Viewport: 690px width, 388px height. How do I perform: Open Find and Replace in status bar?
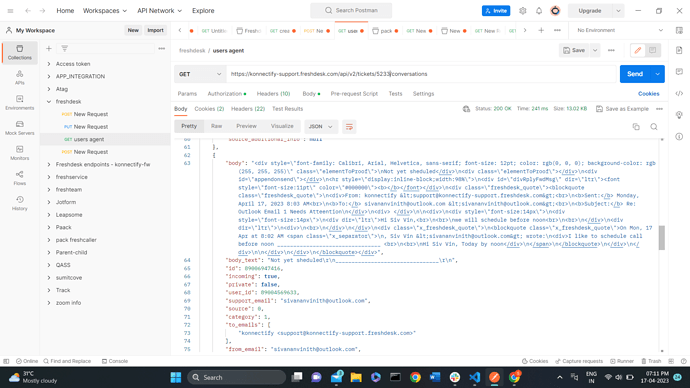pyautogui.click(x=67, y=361)
